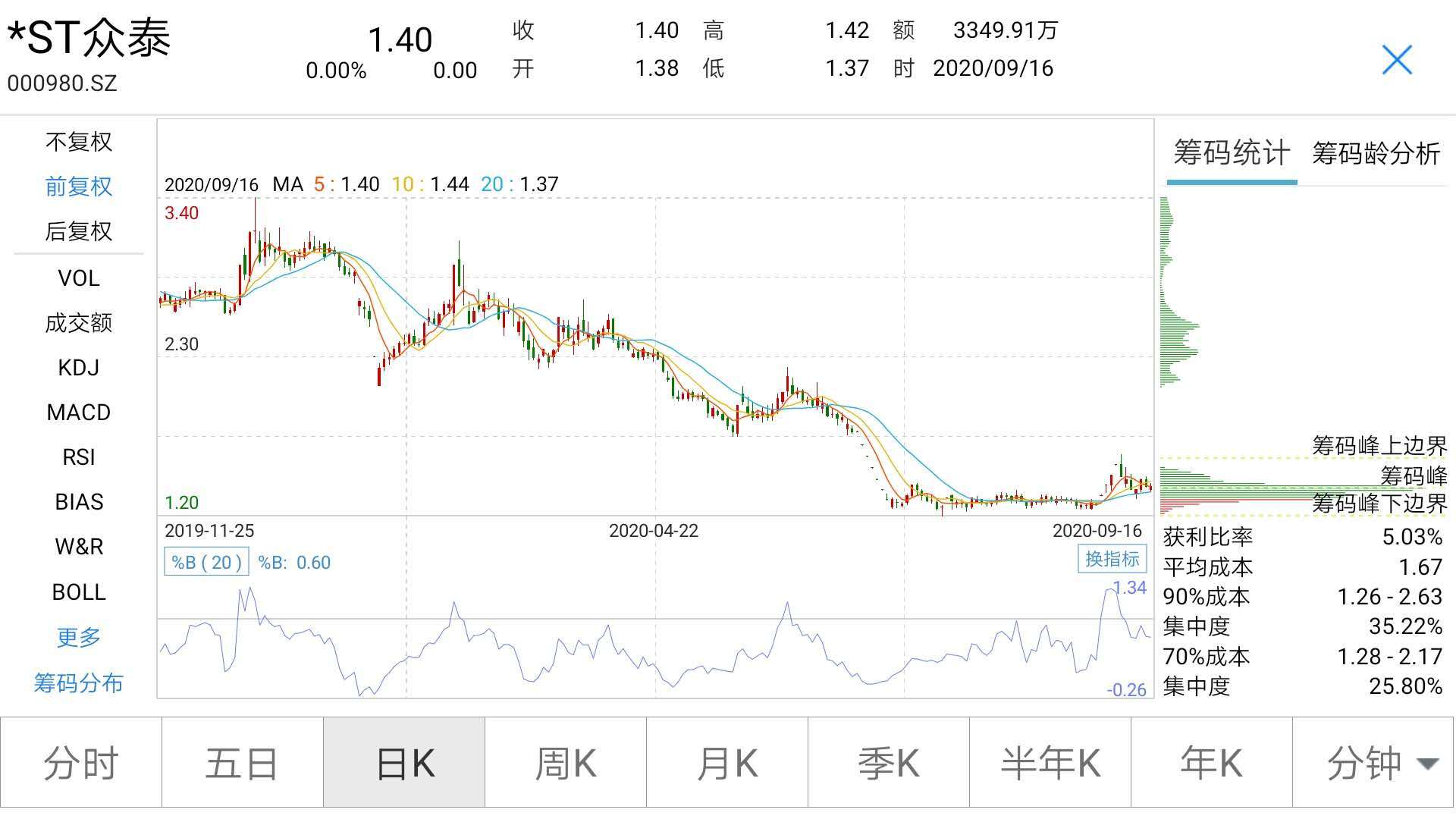Click the 70%成本 1.28 - 2.17 row

pyautogui.click(x=1302, y=657)
